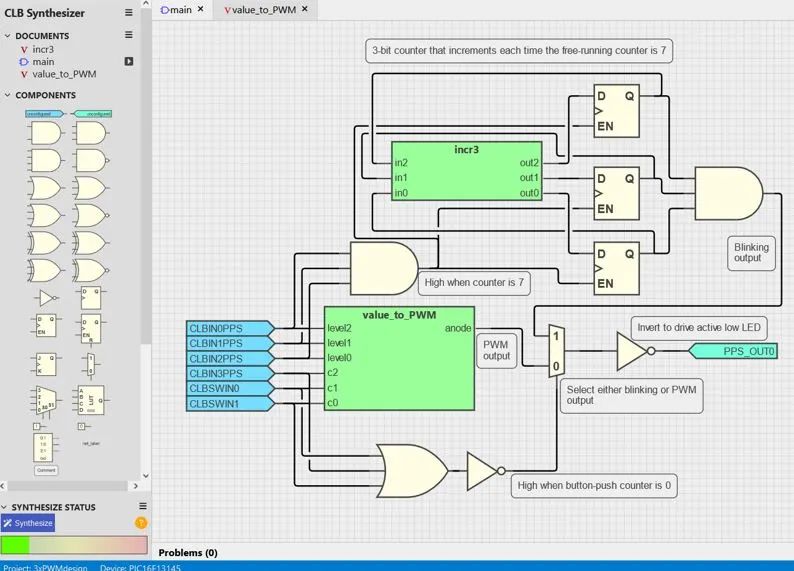Screen dimensions: 794x571
Task: Click the synthesis progress color bar
Action: 73,544
